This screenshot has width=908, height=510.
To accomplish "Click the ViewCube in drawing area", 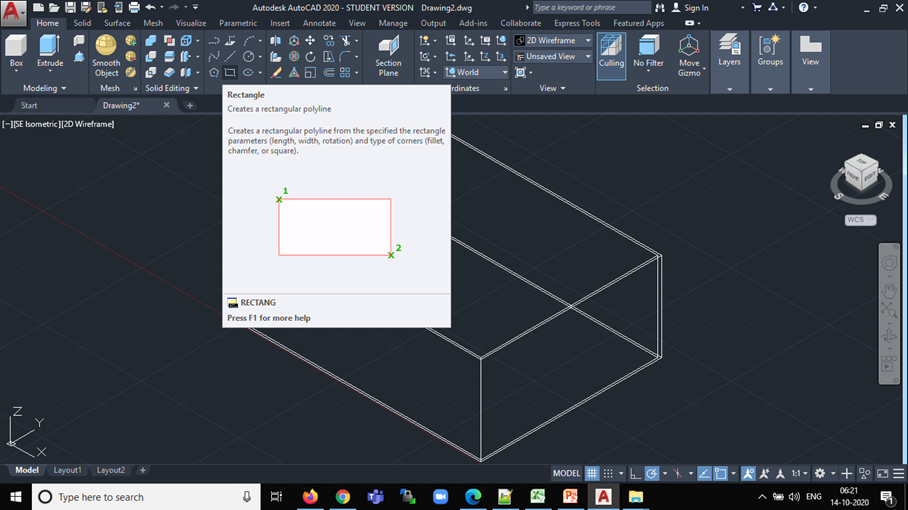I will pos(861,173).
